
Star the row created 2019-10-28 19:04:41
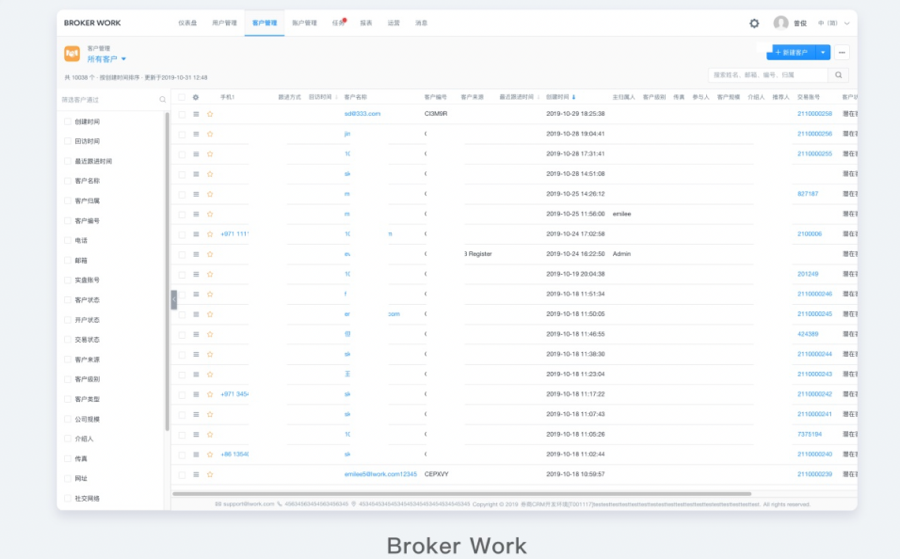[x=210, y=134]
